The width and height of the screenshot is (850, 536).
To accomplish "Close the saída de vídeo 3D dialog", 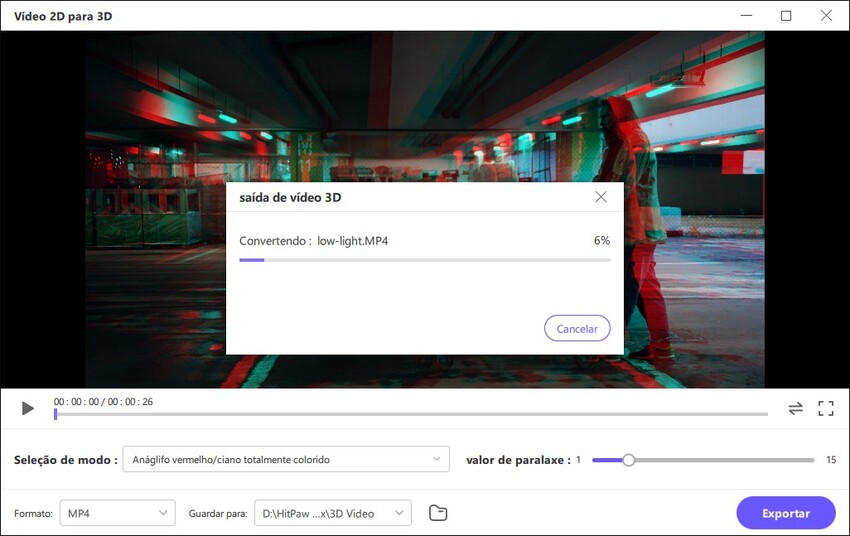I will click(x=601, y=197).
